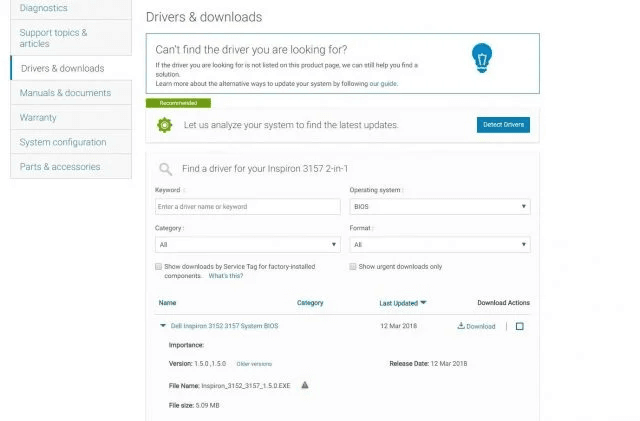The width and height of the screenshot is (640, 421).
Task: Follow the What's this? link
Action: (225, 276)
